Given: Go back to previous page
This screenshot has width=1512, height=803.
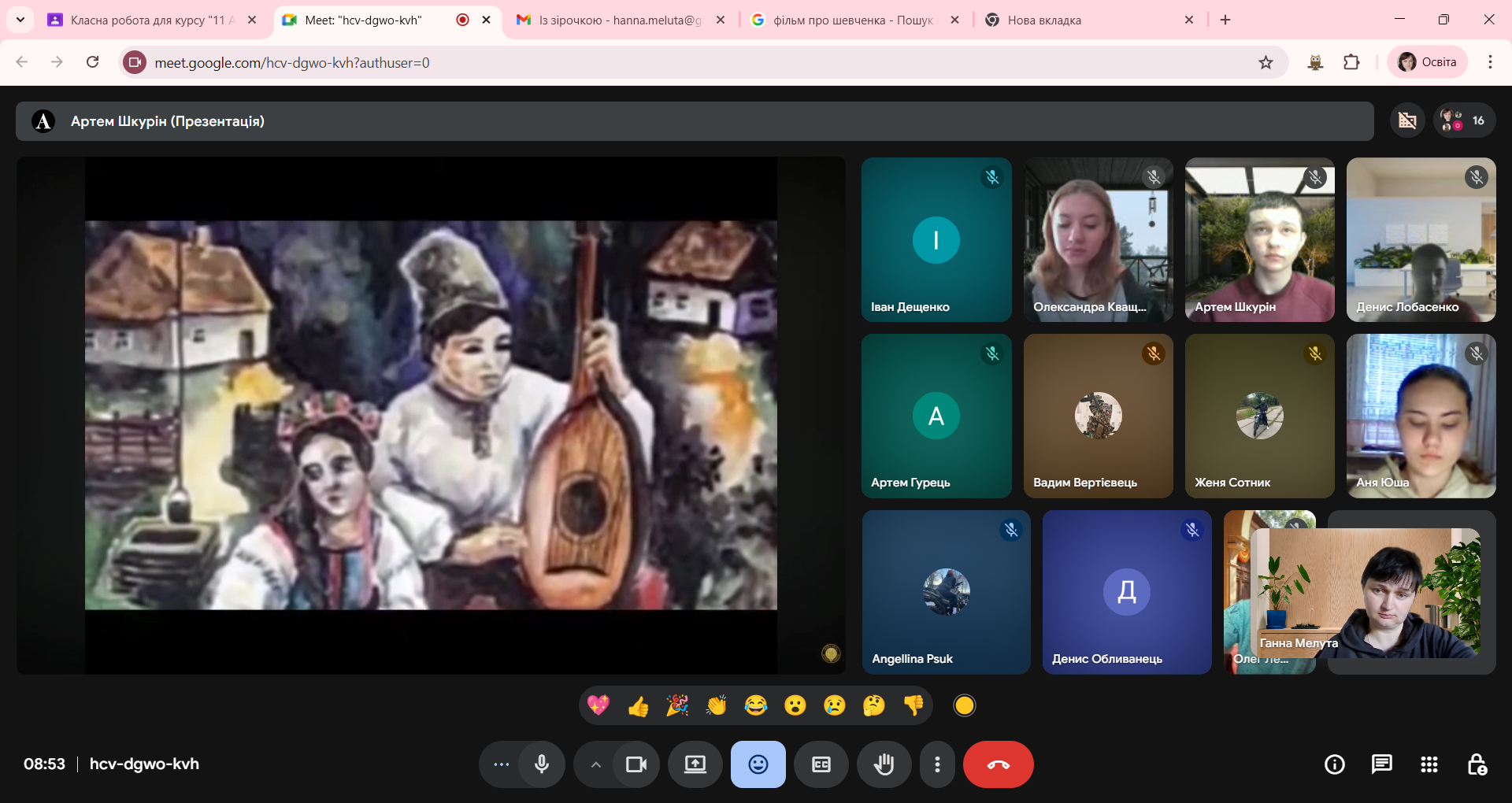Looking at the screenshot, I should (22, 62).
